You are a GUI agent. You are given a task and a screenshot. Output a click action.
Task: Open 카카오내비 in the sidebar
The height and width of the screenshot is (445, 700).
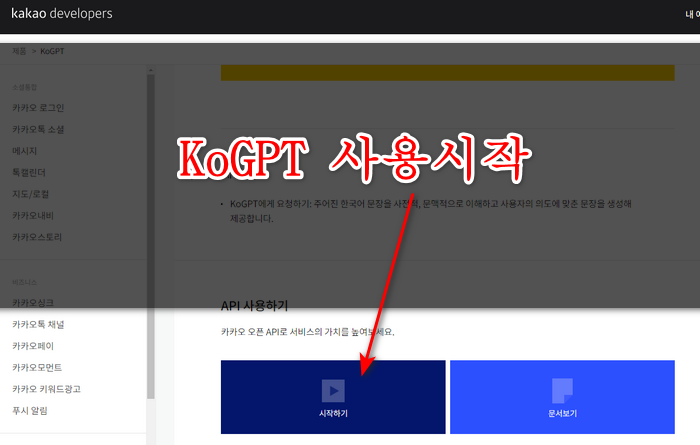(x=33, y=216)
